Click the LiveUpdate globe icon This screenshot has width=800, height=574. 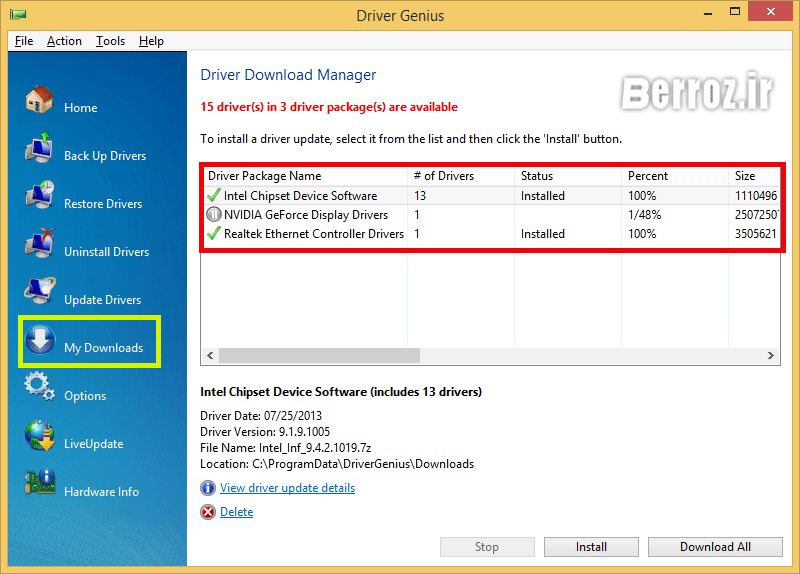click(x=39, y=437)
